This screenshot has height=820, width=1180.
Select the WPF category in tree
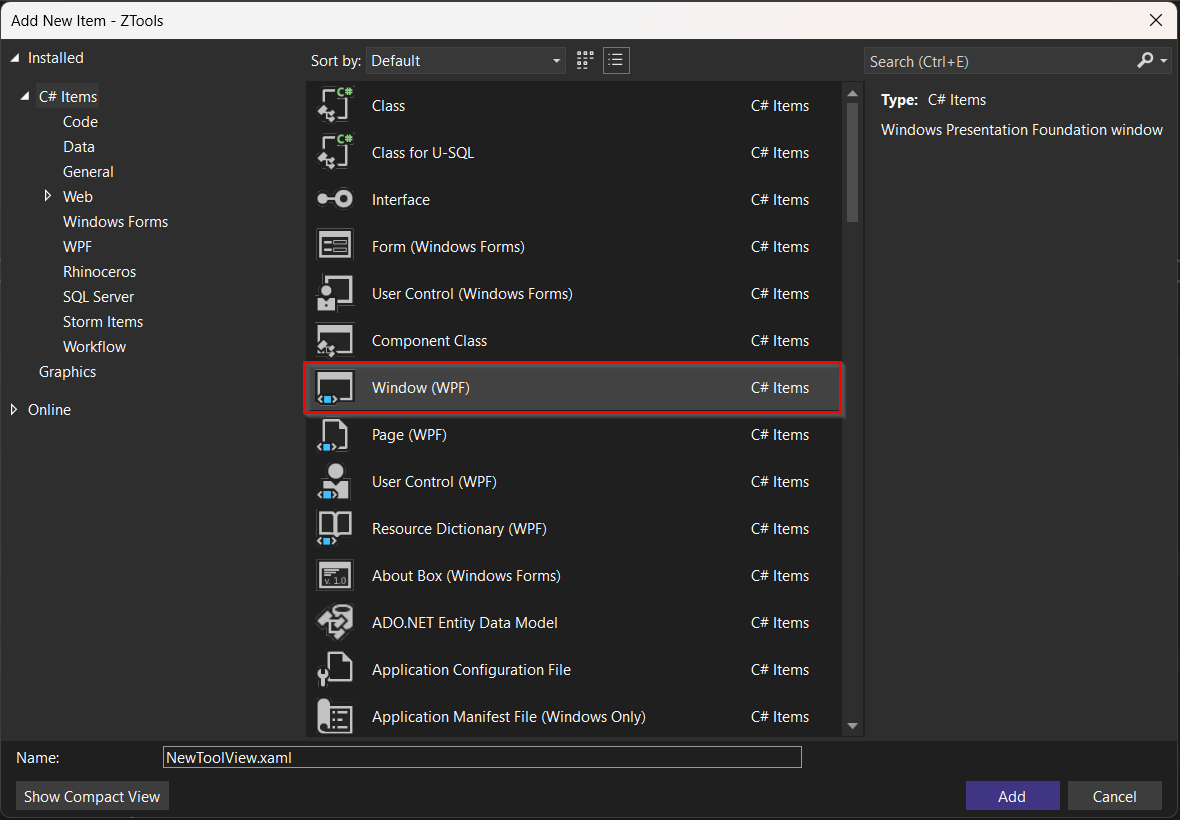[77, 247]
